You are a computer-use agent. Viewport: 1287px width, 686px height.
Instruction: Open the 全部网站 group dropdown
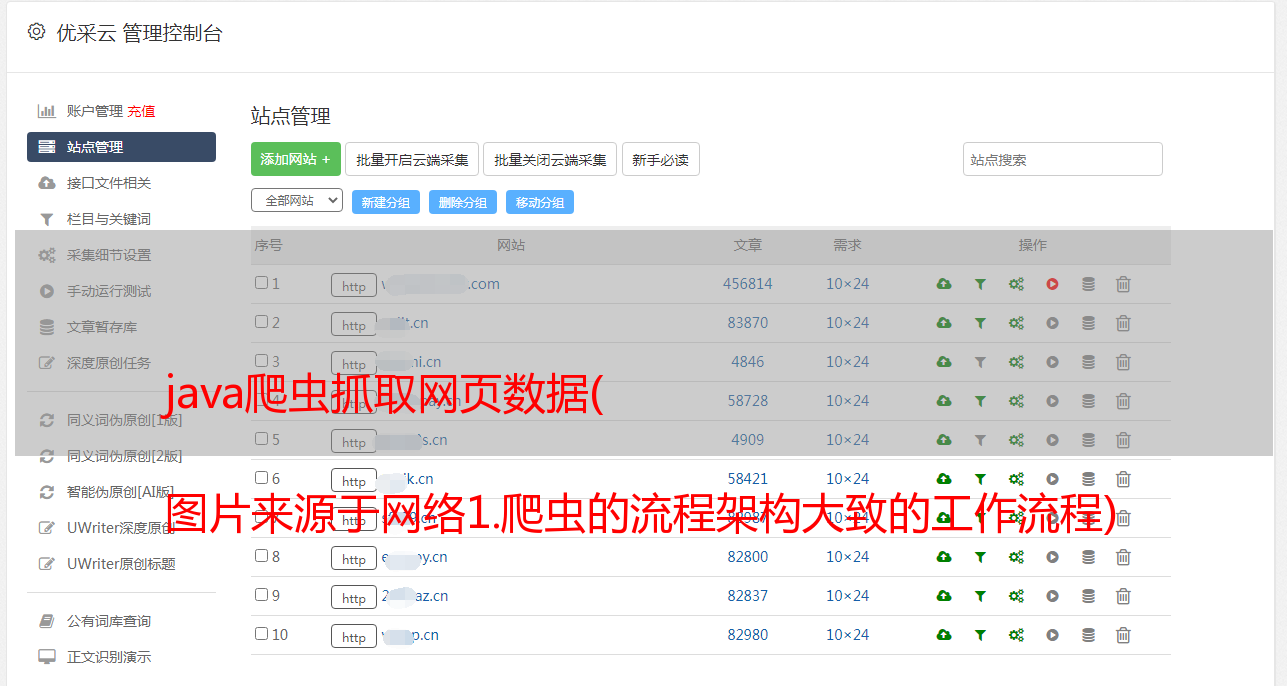[x=297, y=201]
